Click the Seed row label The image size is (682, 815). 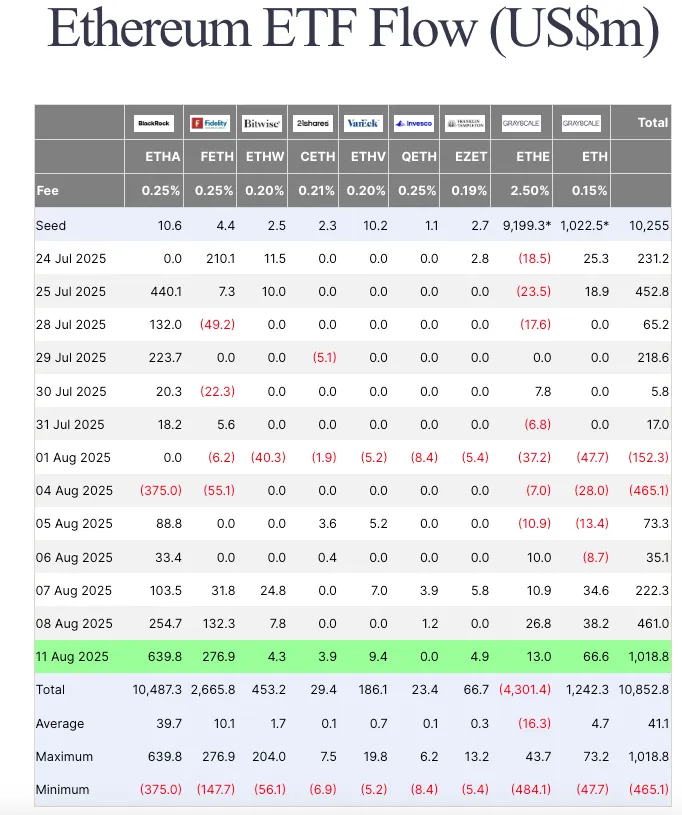click(x=51, y=225)
